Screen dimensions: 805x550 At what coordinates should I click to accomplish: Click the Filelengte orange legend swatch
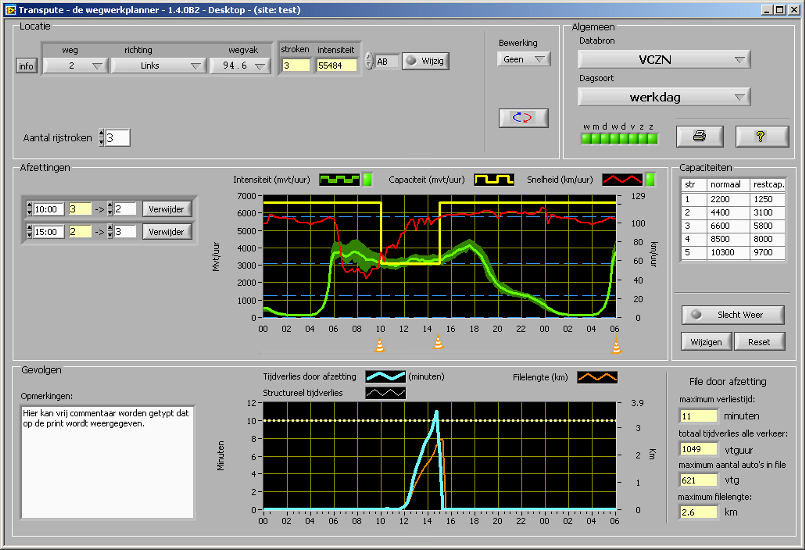point(597,377)
